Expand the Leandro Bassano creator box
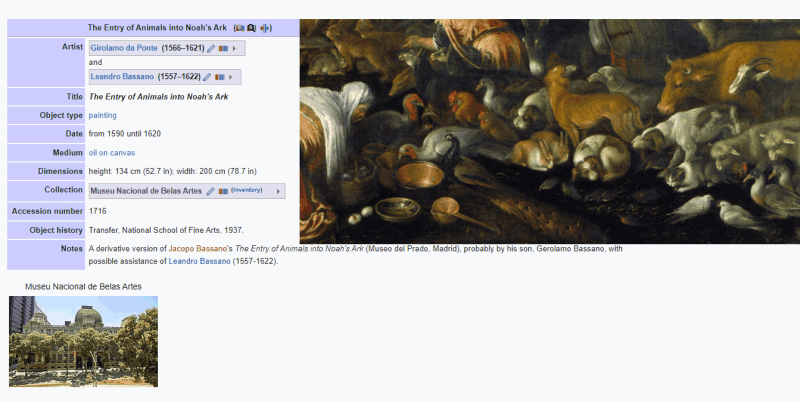Image resolution: width=800 pixels, height=402 pixels. (x=230, y=77)
